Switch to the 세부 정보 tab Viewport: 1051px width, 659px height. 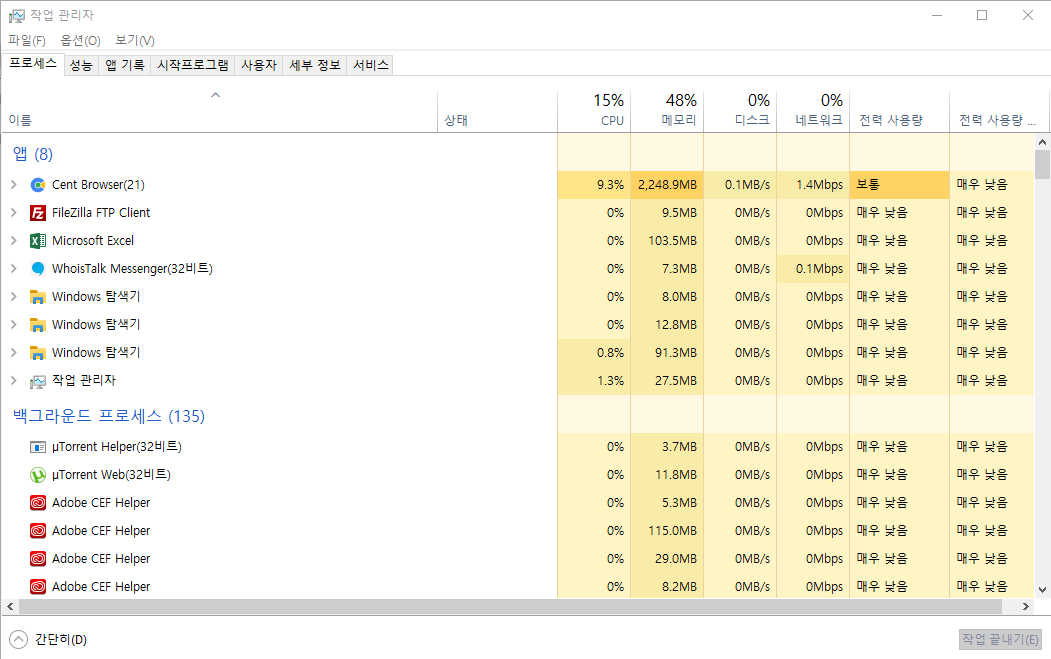pos(315,65)
